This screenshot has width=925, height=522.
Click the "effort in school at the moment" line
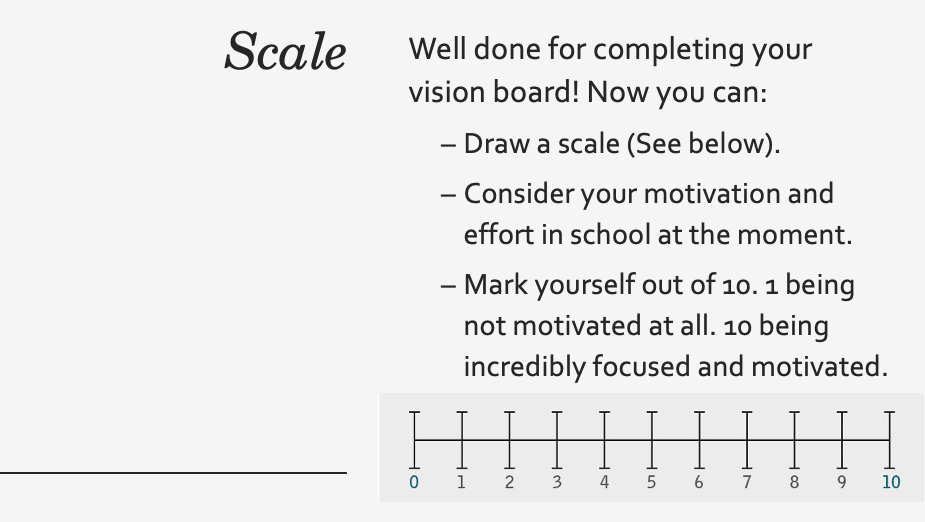[x=657, y=234]
